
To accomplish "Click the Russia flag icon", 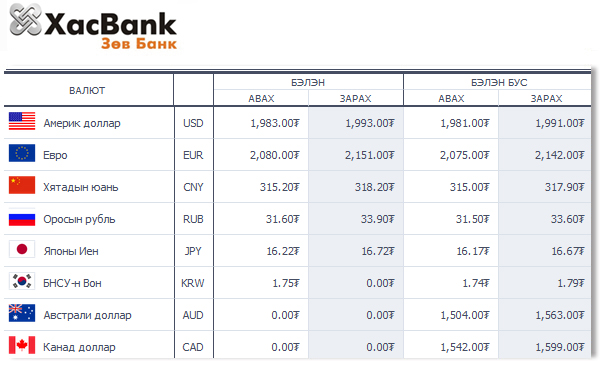I will 22,217.
